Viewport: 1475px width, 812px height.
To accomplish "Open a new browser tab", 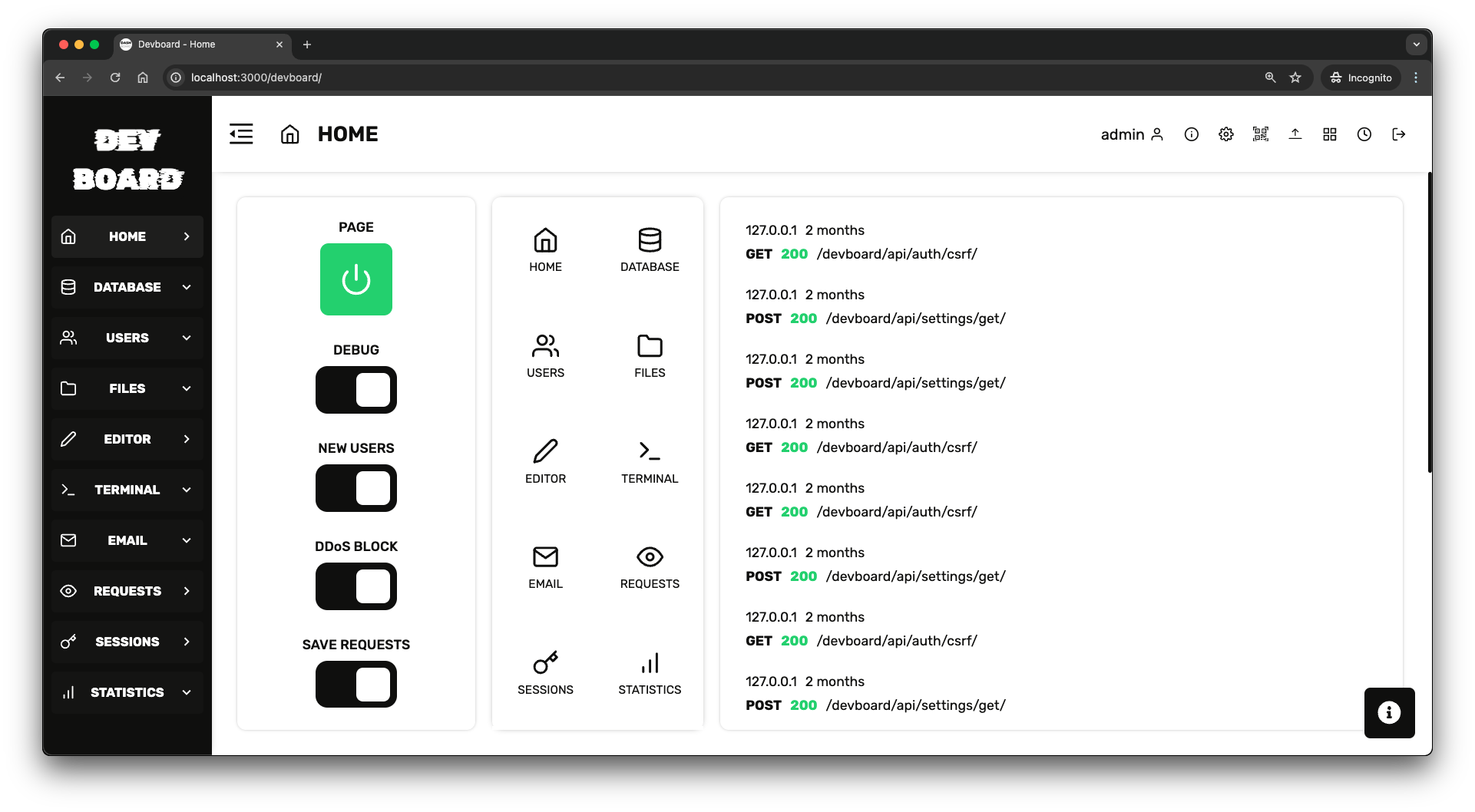I will (307, 45).
